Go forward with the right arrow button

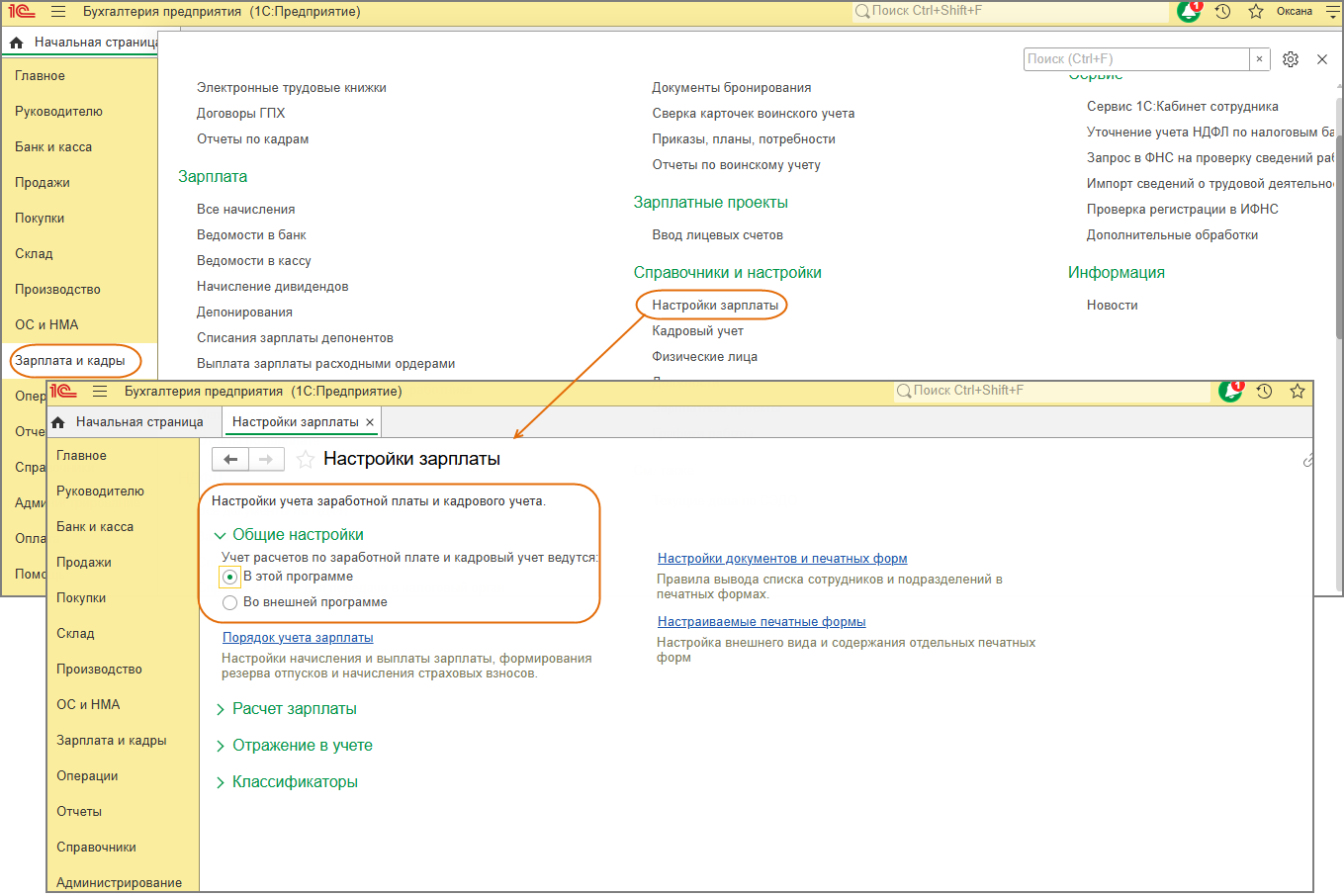click(266, 459)
